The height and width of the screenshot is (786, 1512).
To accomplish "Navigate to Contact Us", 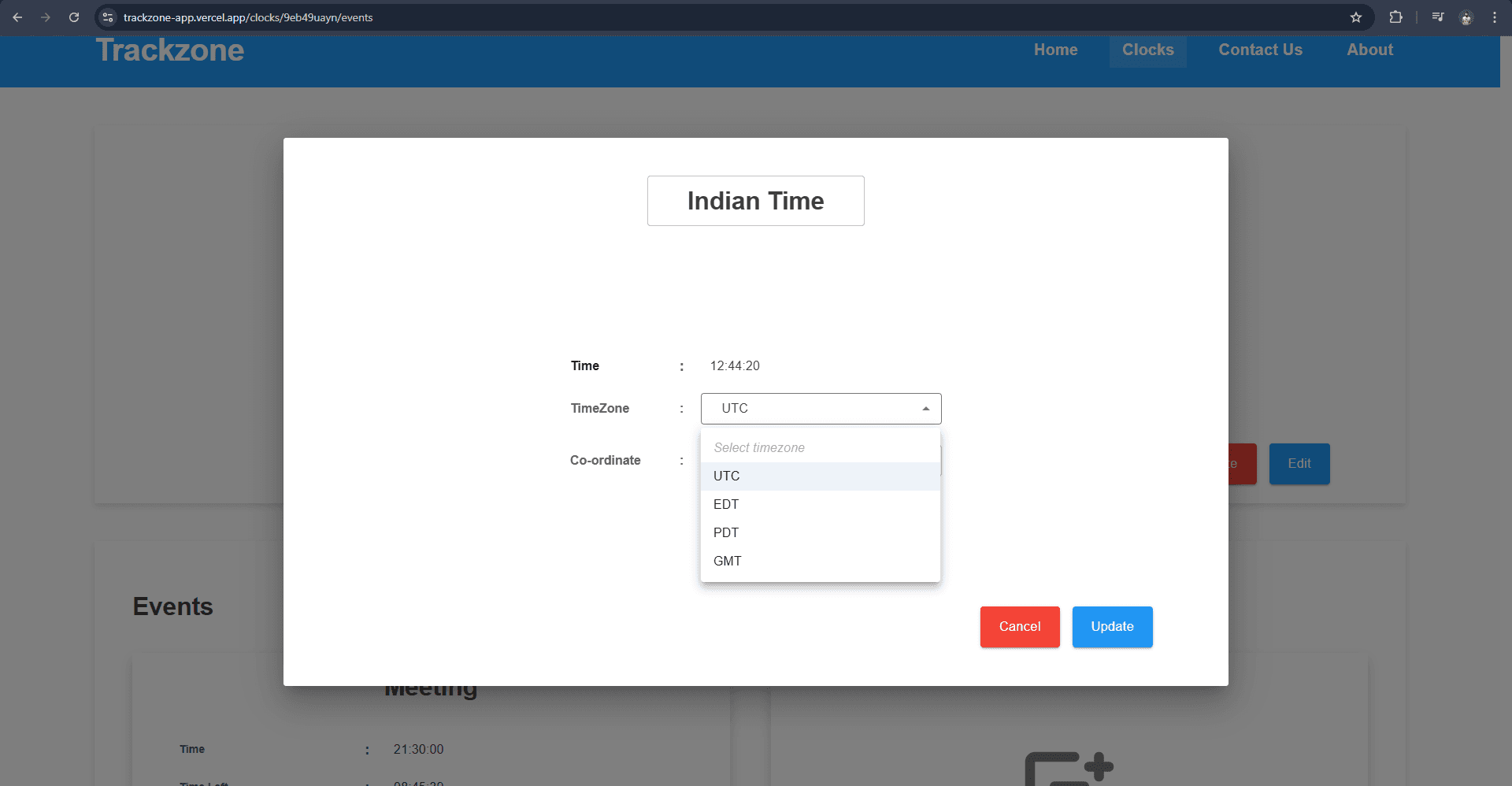I will [x=1260, y=50].
